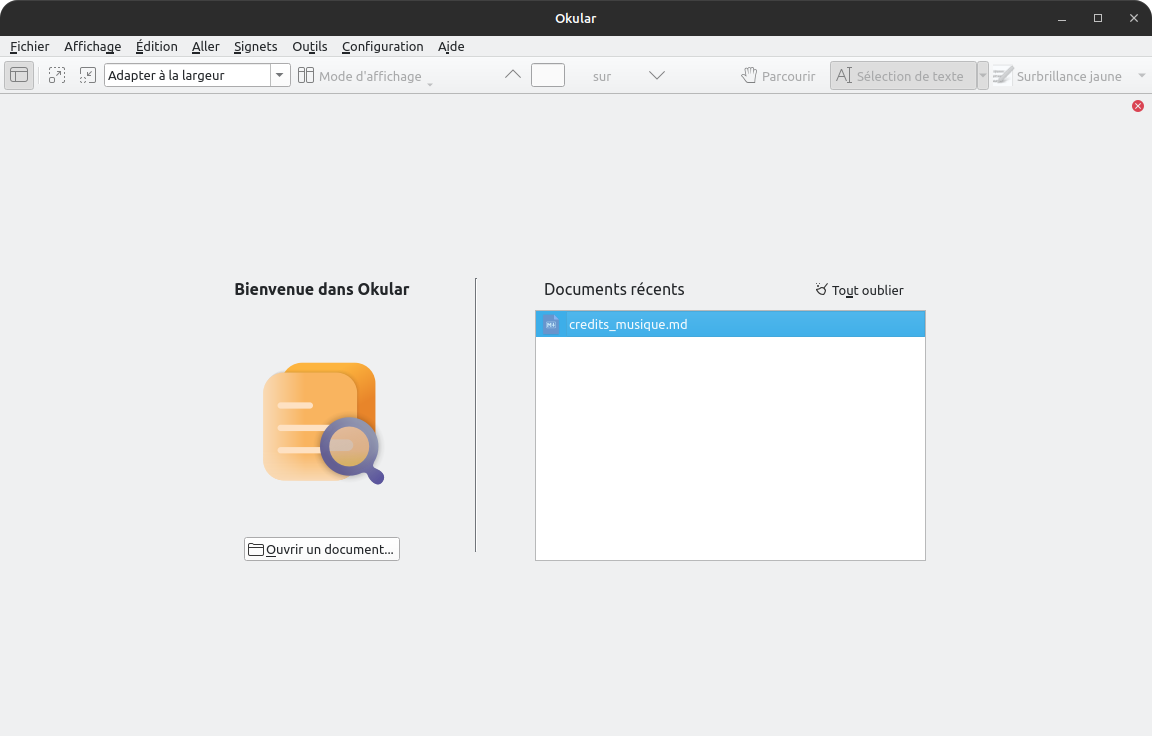Viewport: 1152px width, 736px height.
Task: Go to previous page with up arrow
Action: click(513, 75)
